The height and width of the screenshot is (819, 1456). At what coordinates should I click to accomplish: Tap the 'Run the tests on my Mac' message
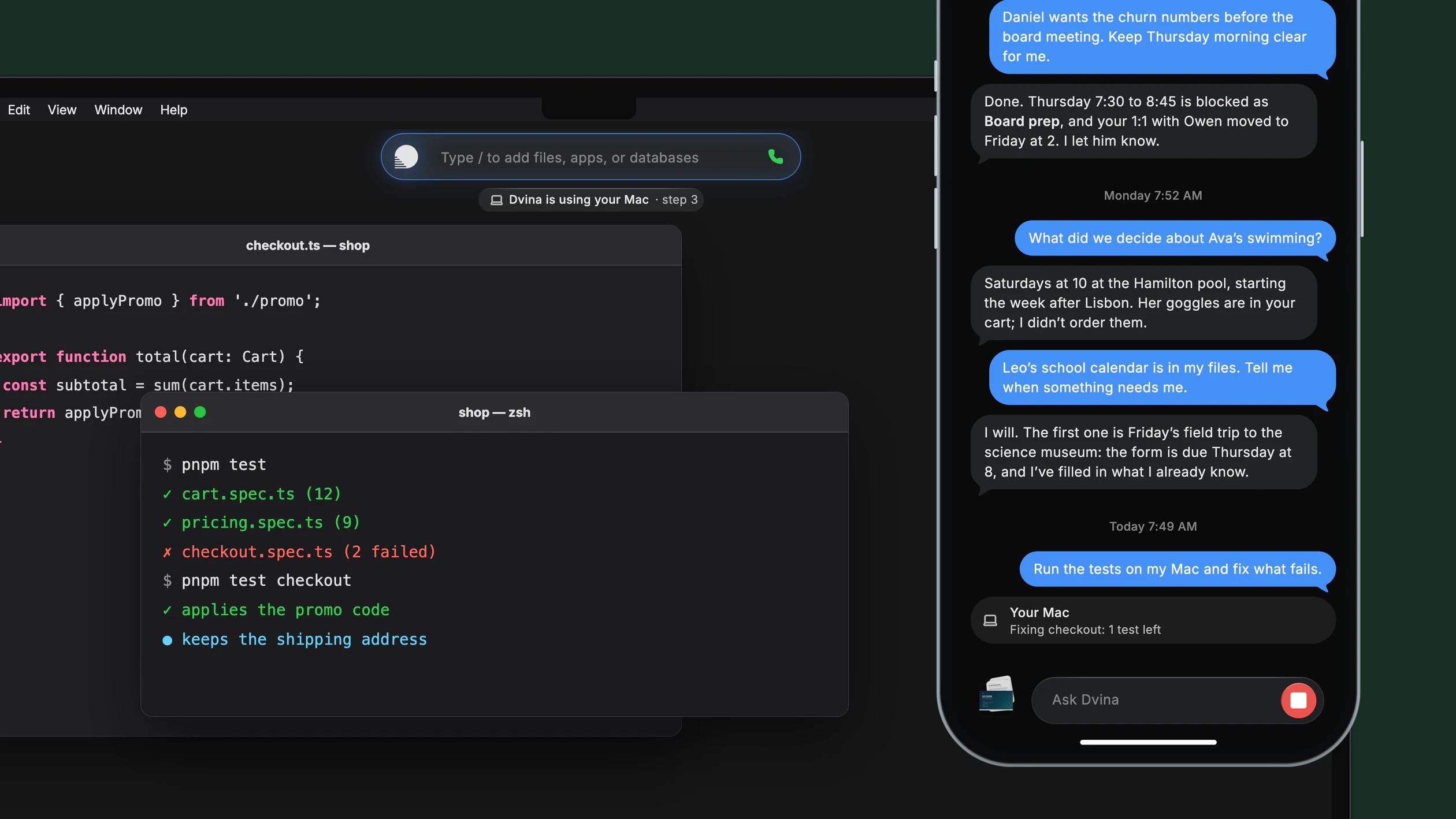[x=1178, y=569]
